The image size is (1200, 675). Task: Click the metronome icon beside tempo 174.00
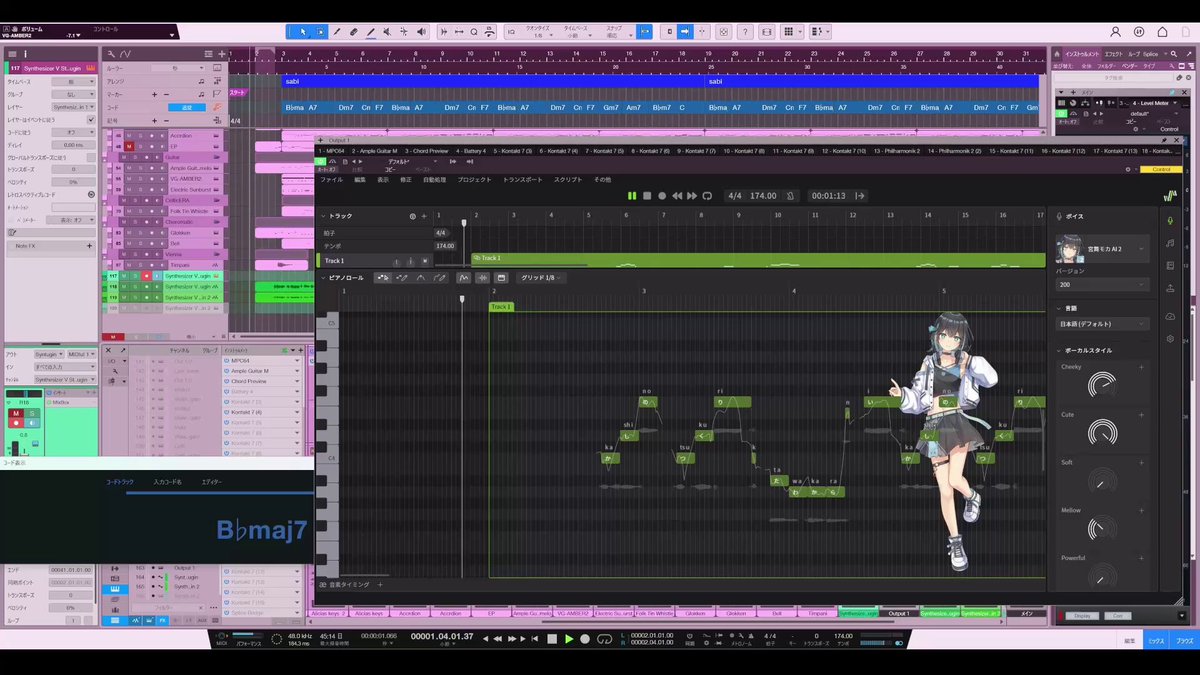(x=791, y=196)
